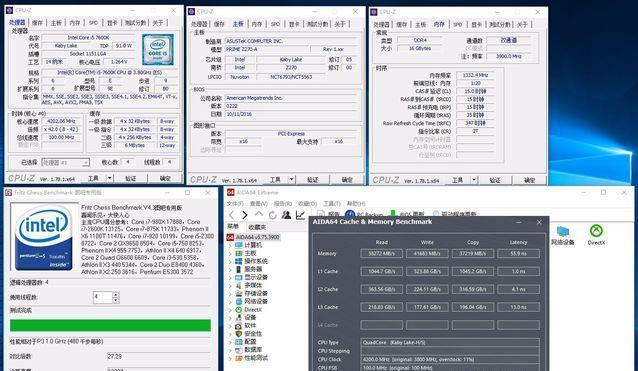This screenshot has height=371, width=638.
Task: Switch to 缓存 tab in processor CPU-Z window
Action: point(37,23)
